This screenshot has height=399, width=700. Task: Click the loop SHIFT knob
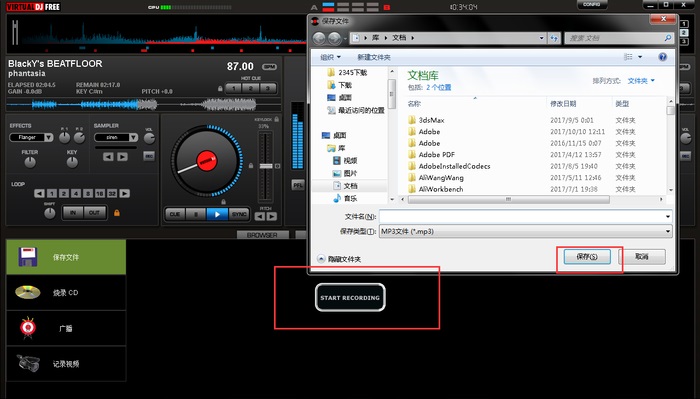50,213
